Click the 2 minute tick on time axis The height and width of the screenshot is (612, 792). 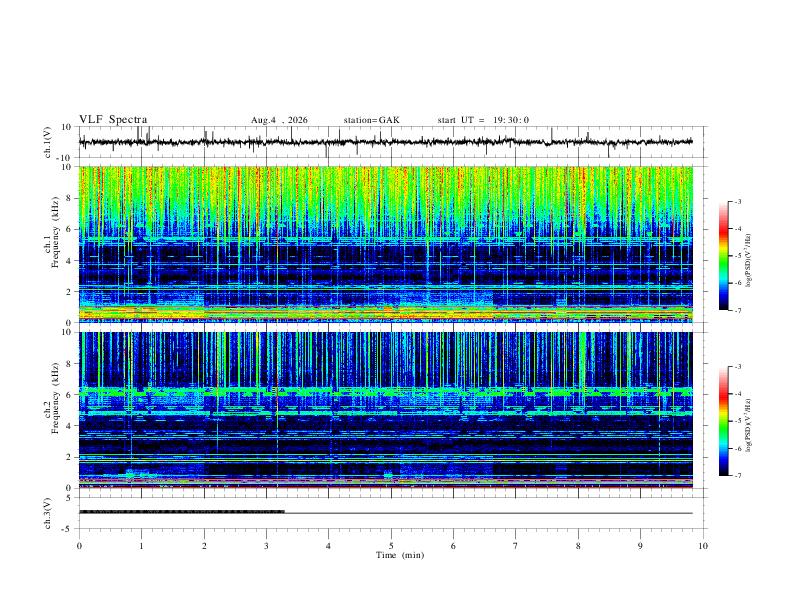click(204, 546)
